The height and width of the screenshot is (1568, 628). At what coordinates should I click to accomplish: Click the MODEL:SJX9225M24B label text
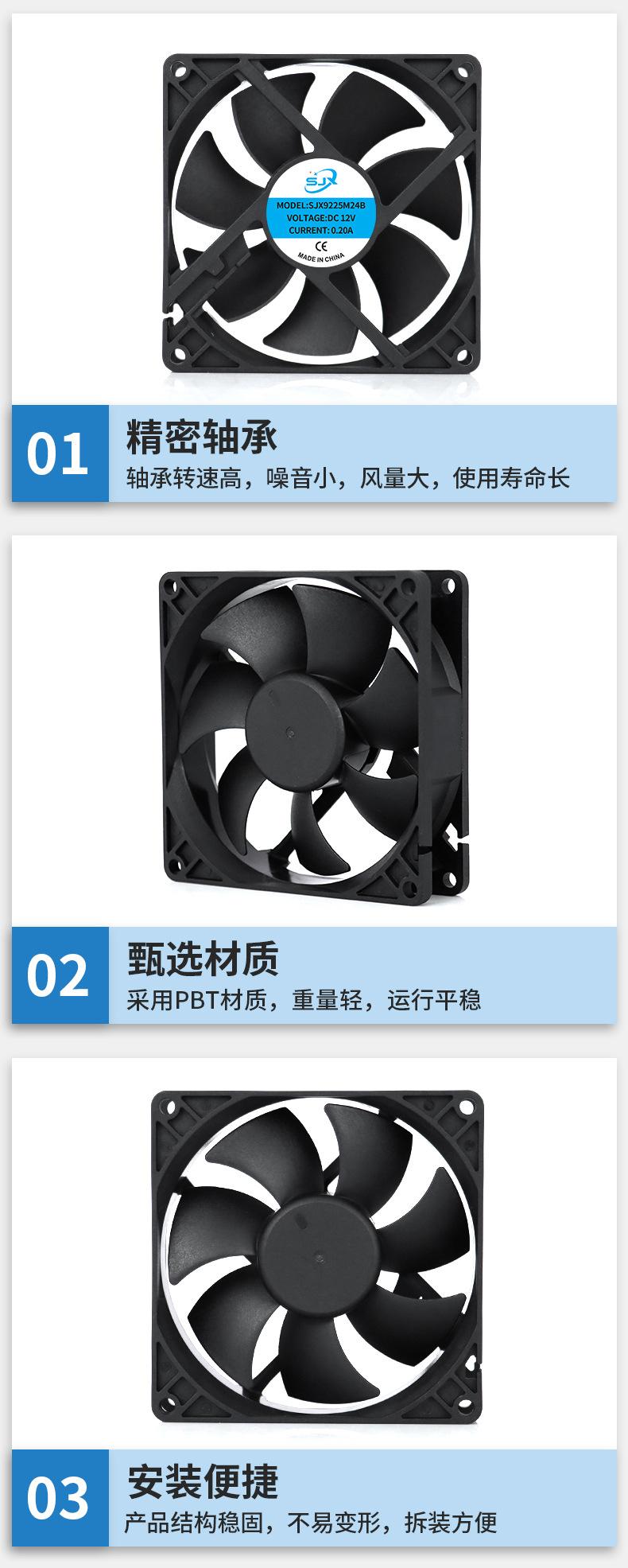[321, 204]
